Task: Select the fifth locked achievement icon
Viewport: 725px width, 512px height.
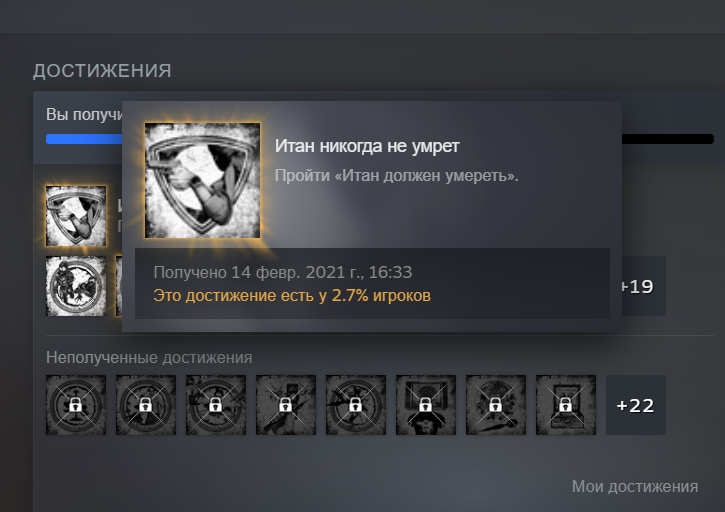Action: (x=356, y=405)
